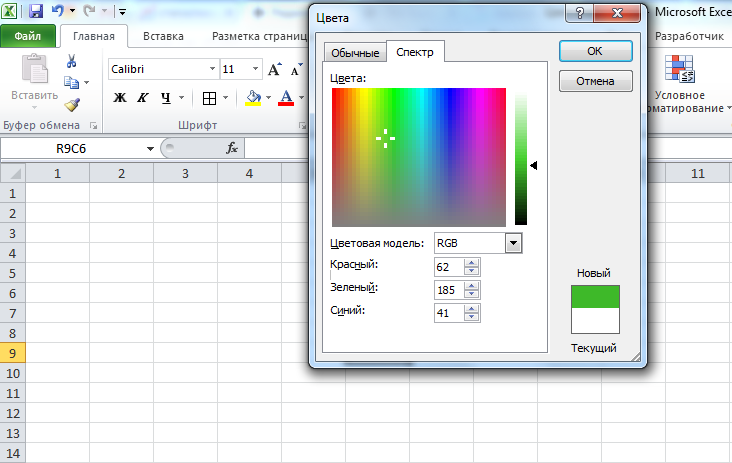Open the Name Box dropdown arrow
Image resolution: width=732 pixels, height=463 pixels.
tap(150, 149)
